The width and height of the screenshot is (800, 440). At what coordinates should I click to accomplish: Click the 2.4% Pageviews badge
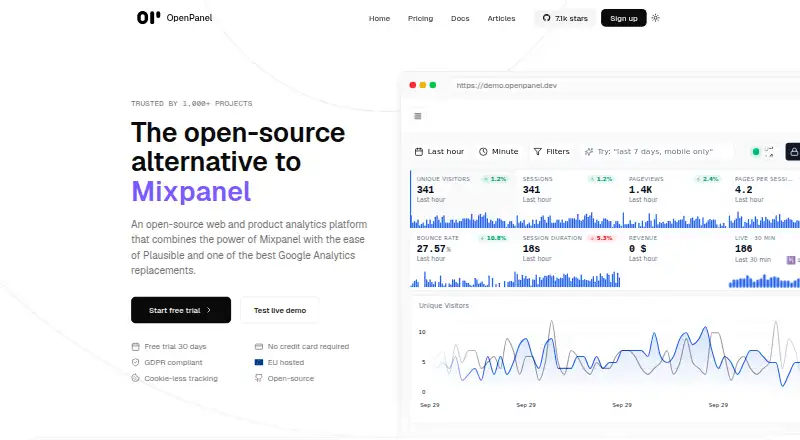(707, 179)
